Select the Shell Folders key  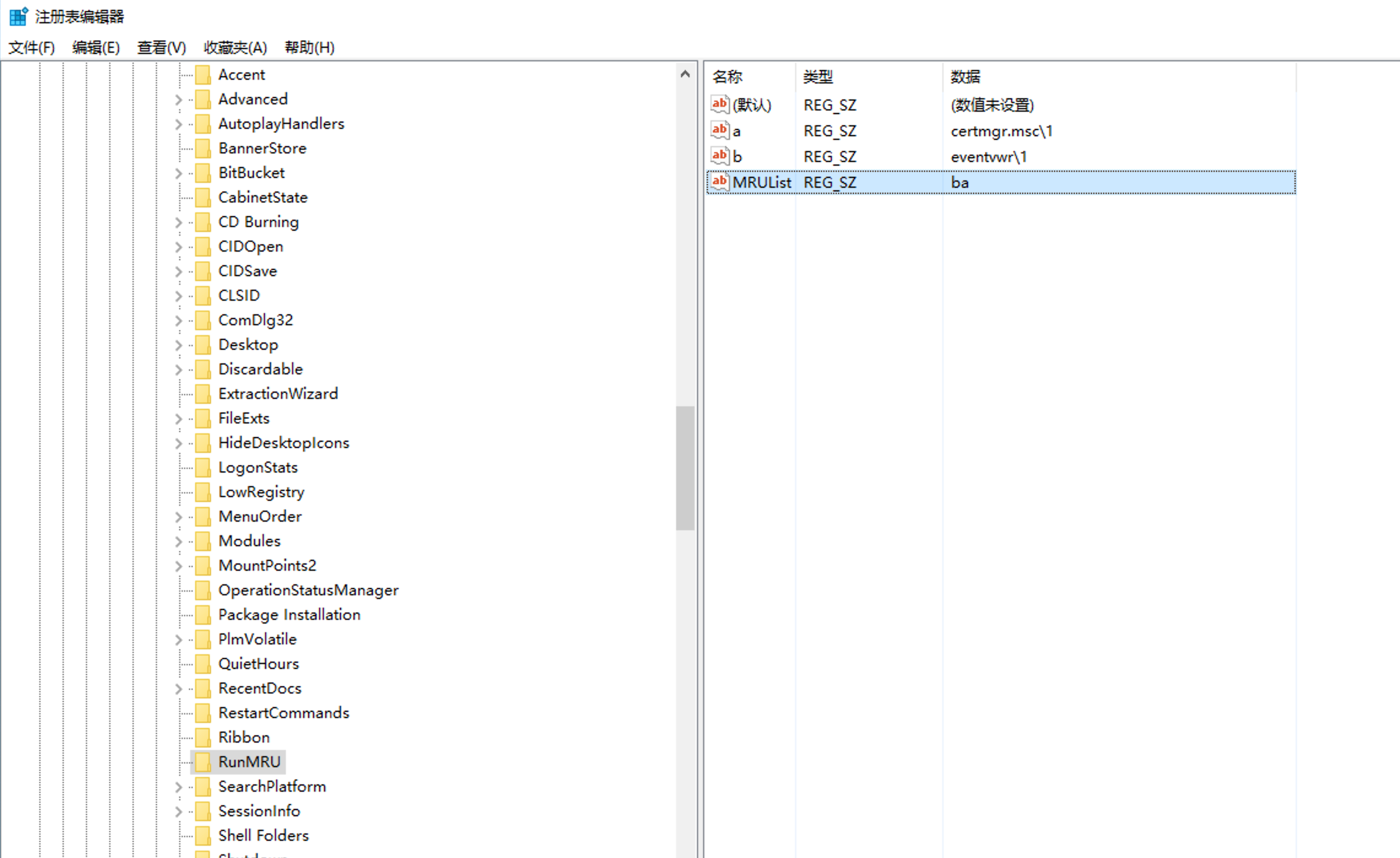[263, 835]
